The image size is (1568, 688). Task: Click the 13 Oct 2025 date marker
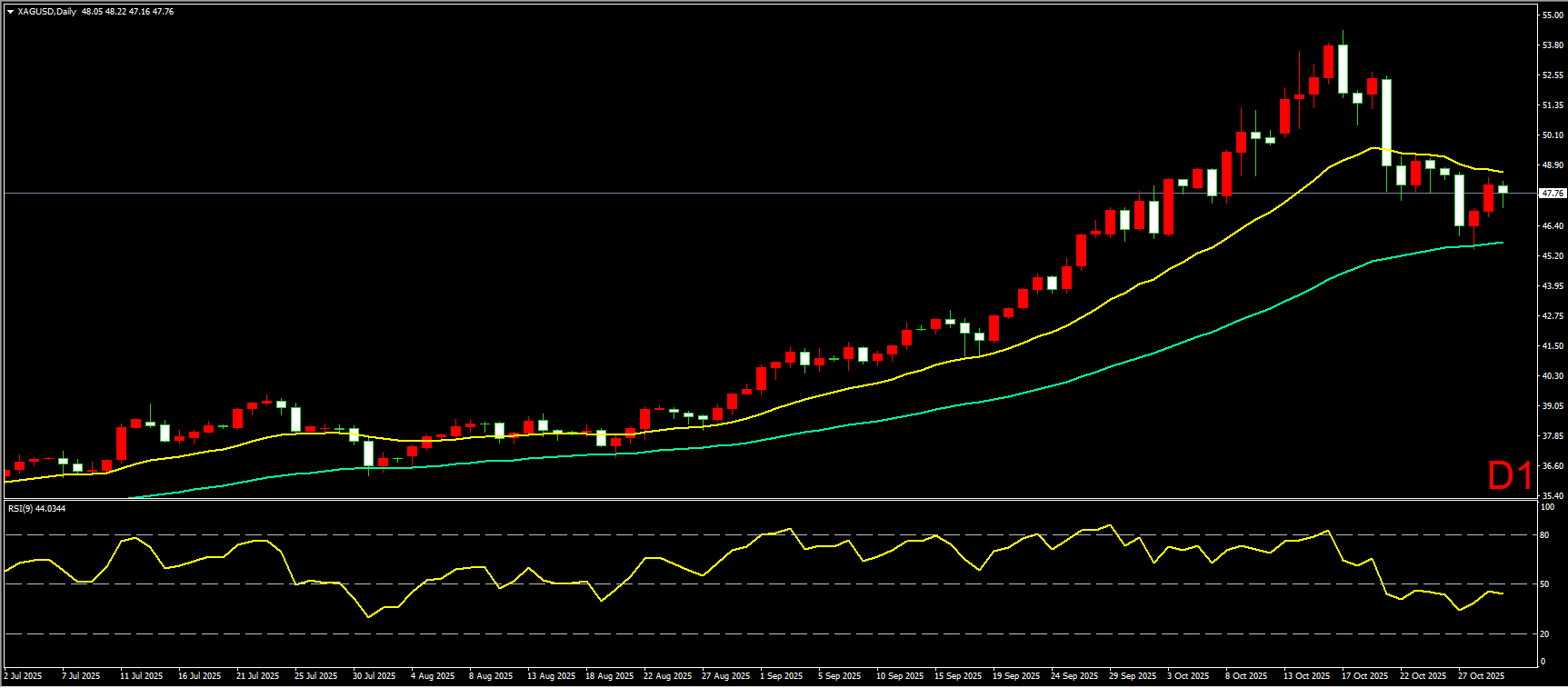(1306, 675)
